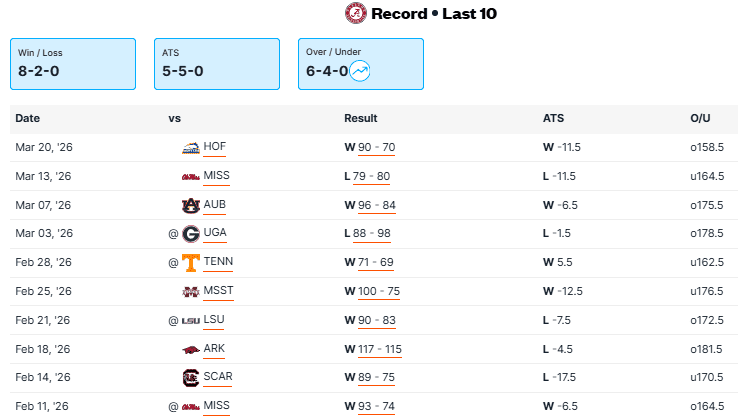Click the Mississippi State team logo
Image resolution: width=738 pixels, height=418 pixels.
[x=190, y=292]
